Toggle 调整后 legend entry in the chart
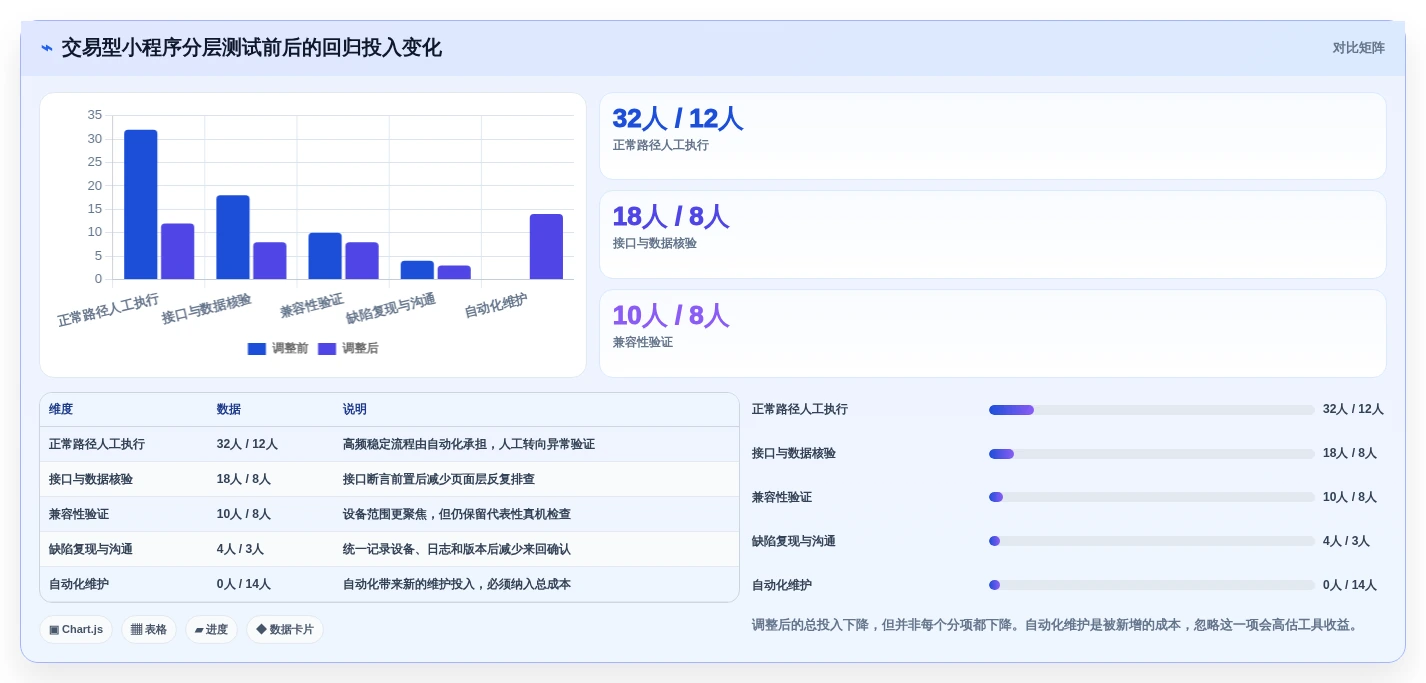 [348, 348]
